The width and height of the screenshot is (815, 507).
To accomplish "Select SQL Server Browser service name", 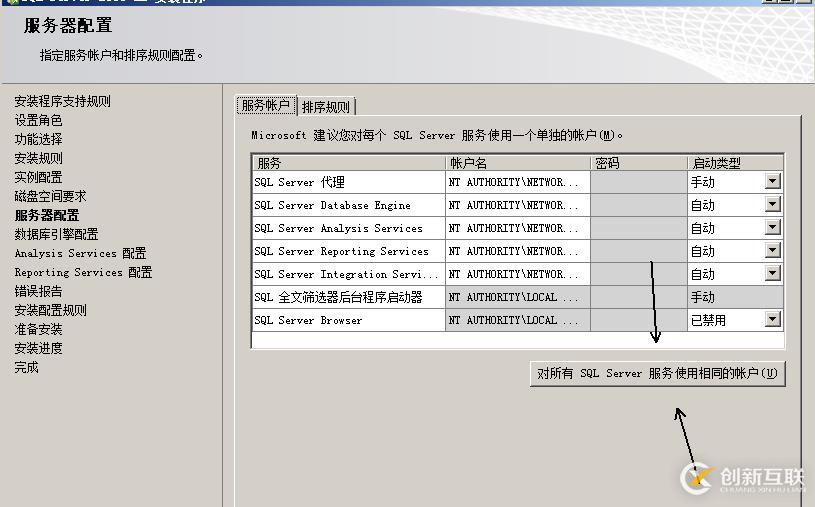I will pyautogui.click(x=348, y=320).
